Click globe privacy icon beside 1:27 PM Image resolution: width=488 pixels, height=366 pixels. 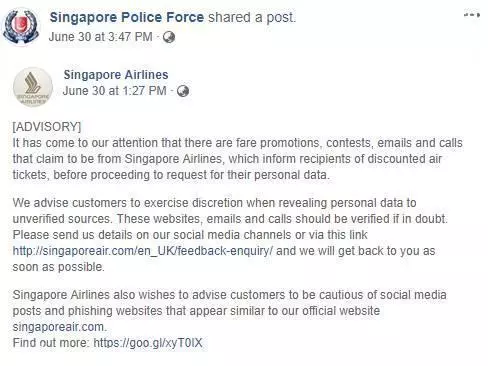point(183,91)
